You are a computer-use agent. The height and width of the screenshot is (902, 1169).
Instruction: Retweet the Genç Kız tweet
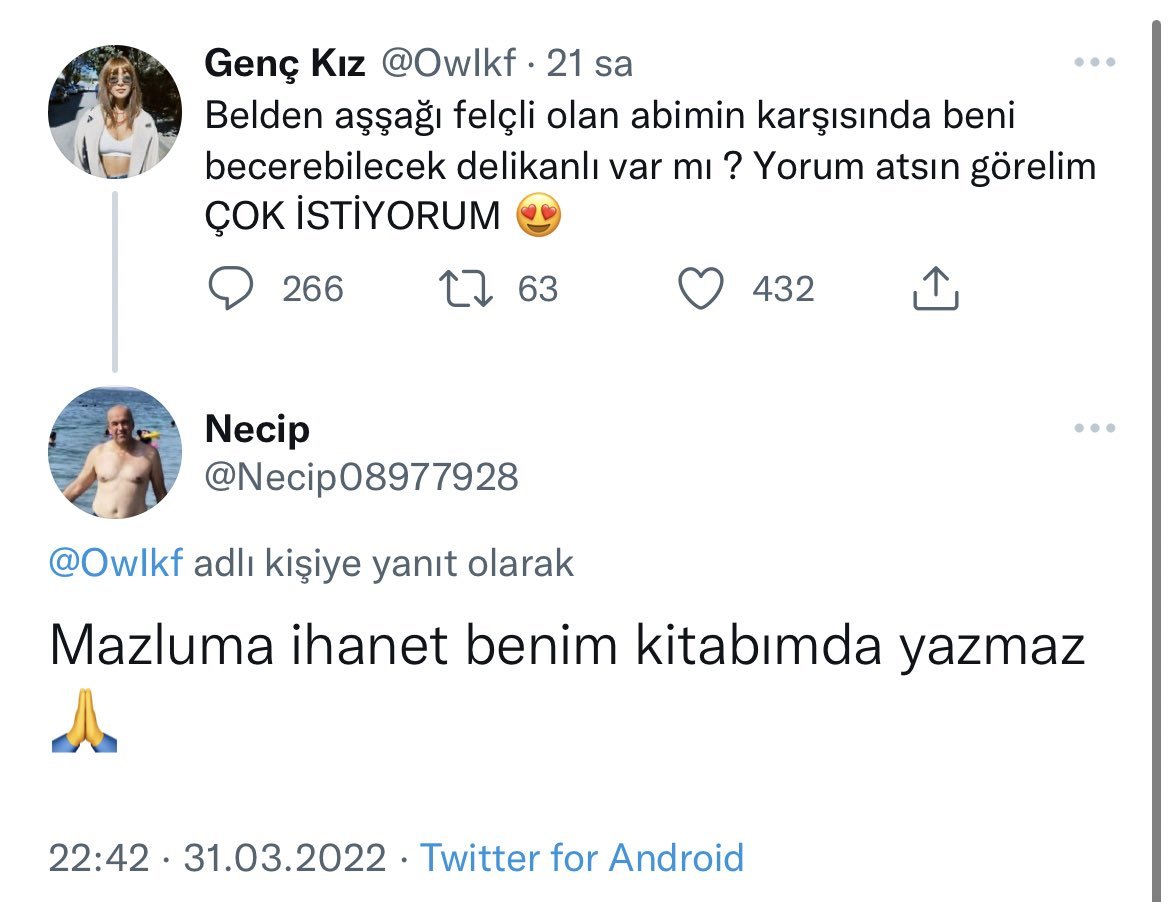click(x=466, y=289)
